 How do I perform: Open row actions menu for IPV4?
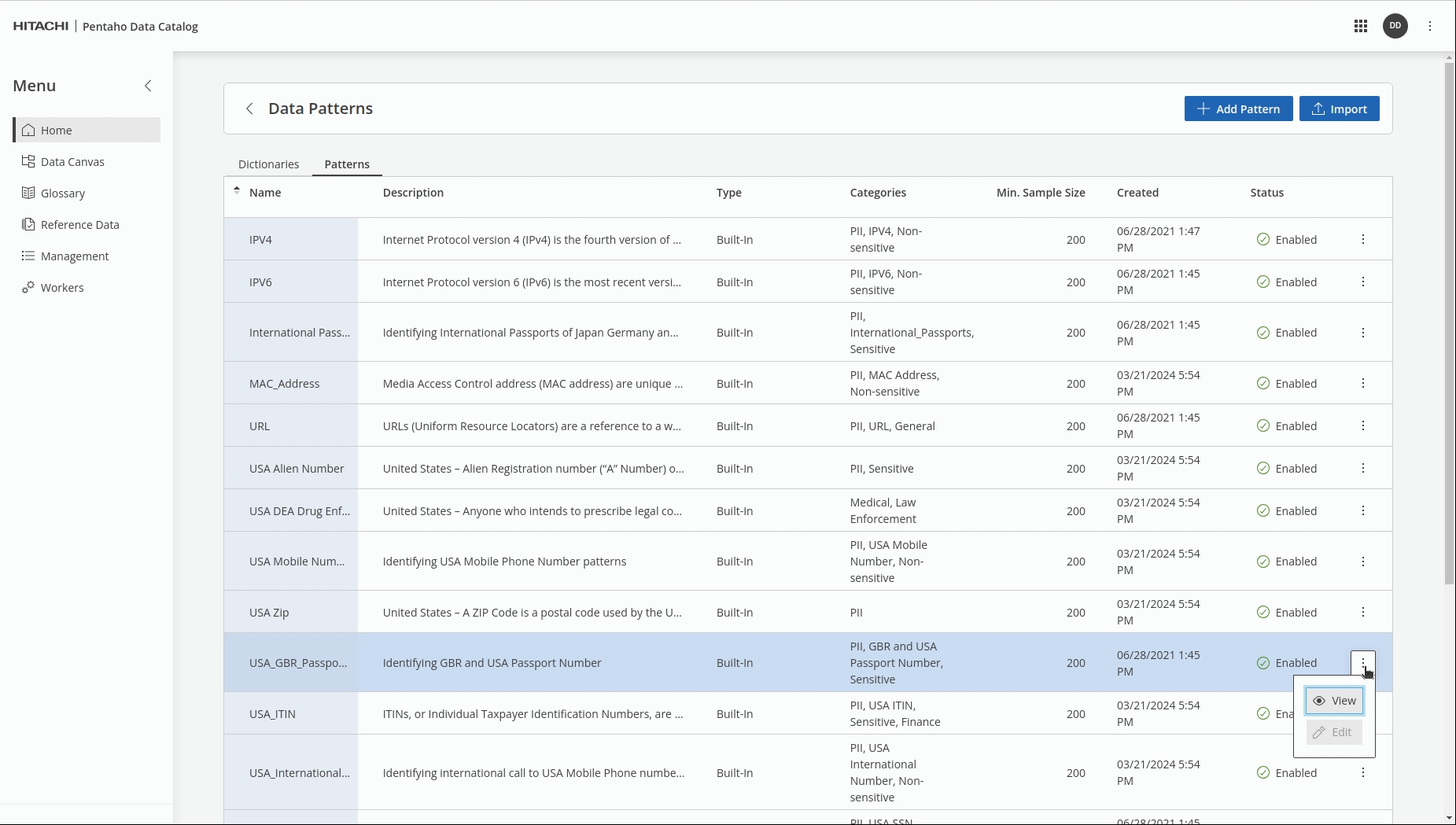click(1362, 239)
